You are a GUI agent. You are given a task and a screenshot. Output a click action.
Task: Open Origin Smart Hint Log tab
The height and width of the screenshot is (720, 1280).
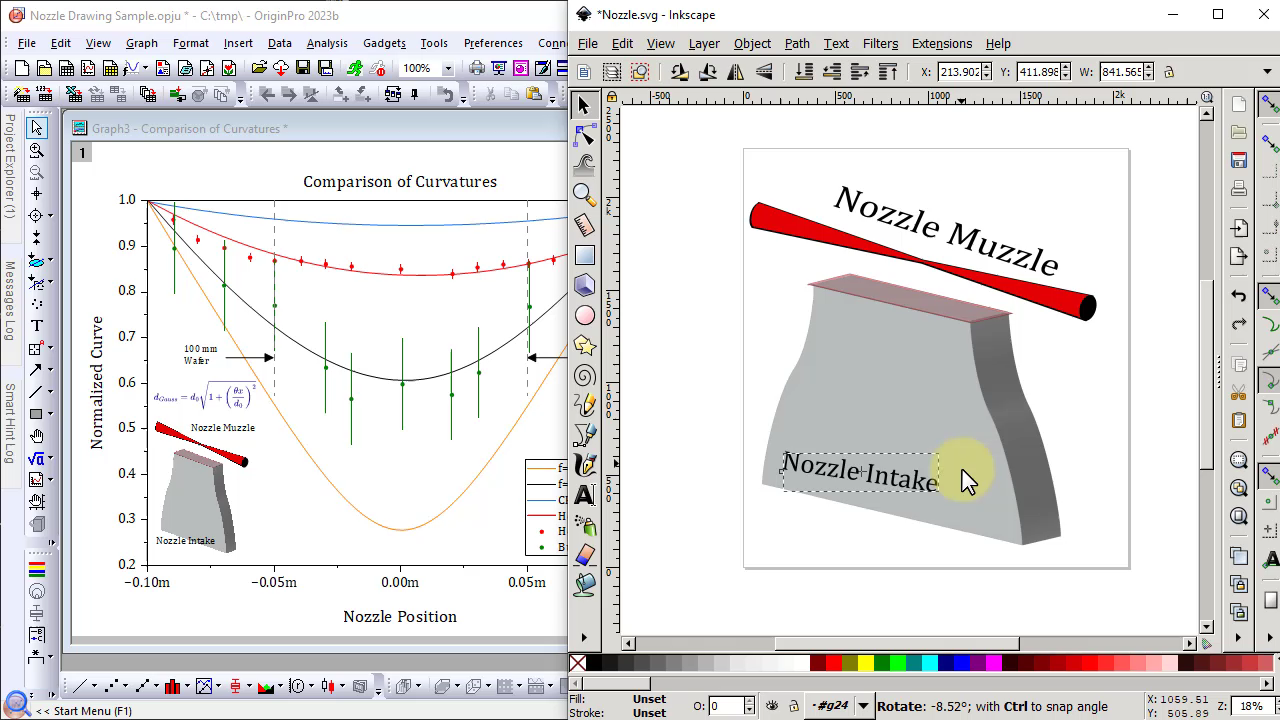(10, 422)
